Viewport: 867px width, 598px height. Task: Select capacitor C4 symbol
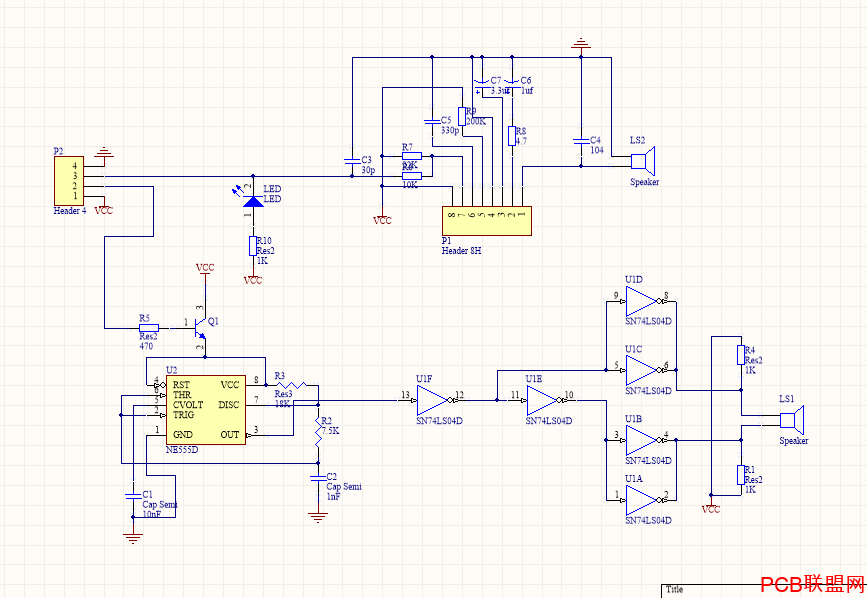[x=581, y=141]
